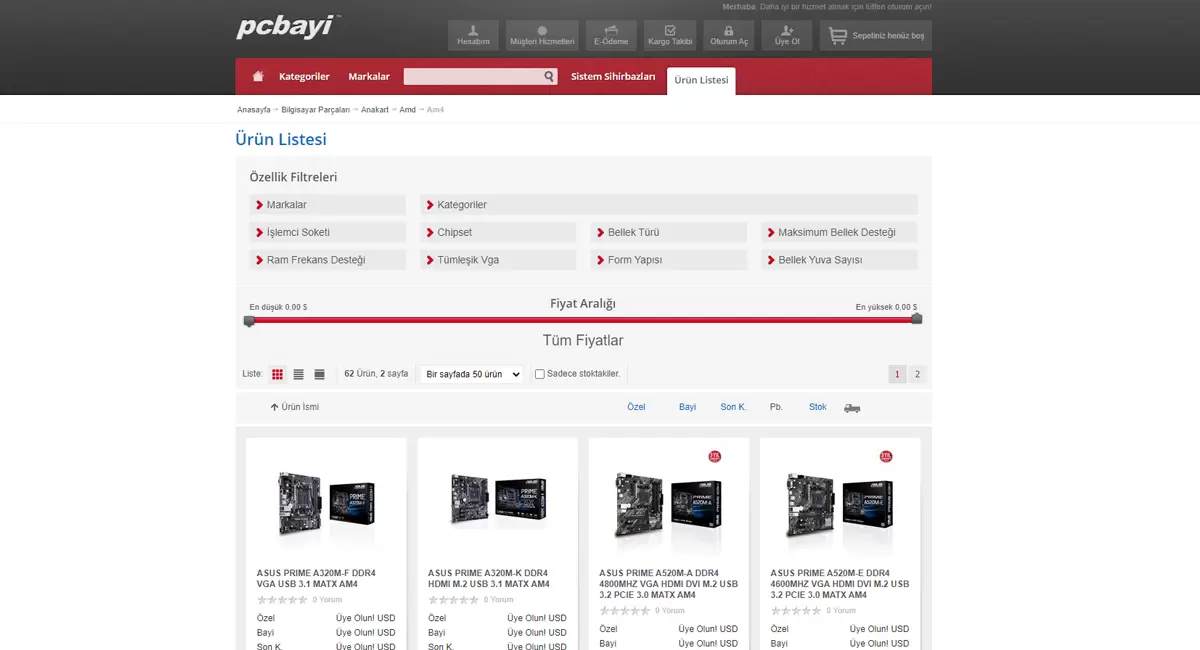Sort by Özel price column

click(x=636, y=407)
